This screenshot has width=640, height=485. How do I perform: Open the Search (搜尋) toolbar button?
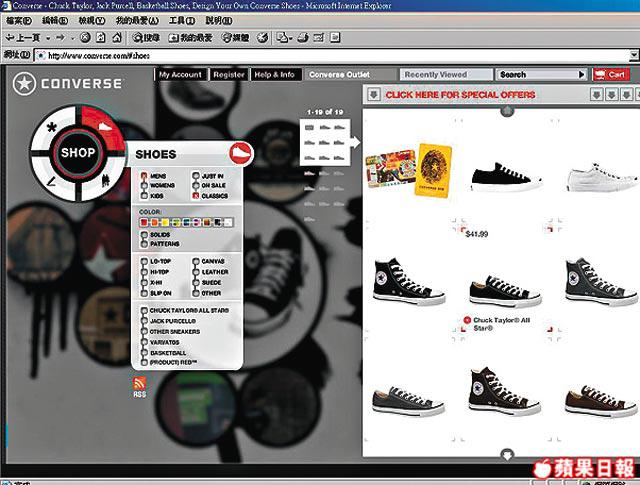coord(146,38)
